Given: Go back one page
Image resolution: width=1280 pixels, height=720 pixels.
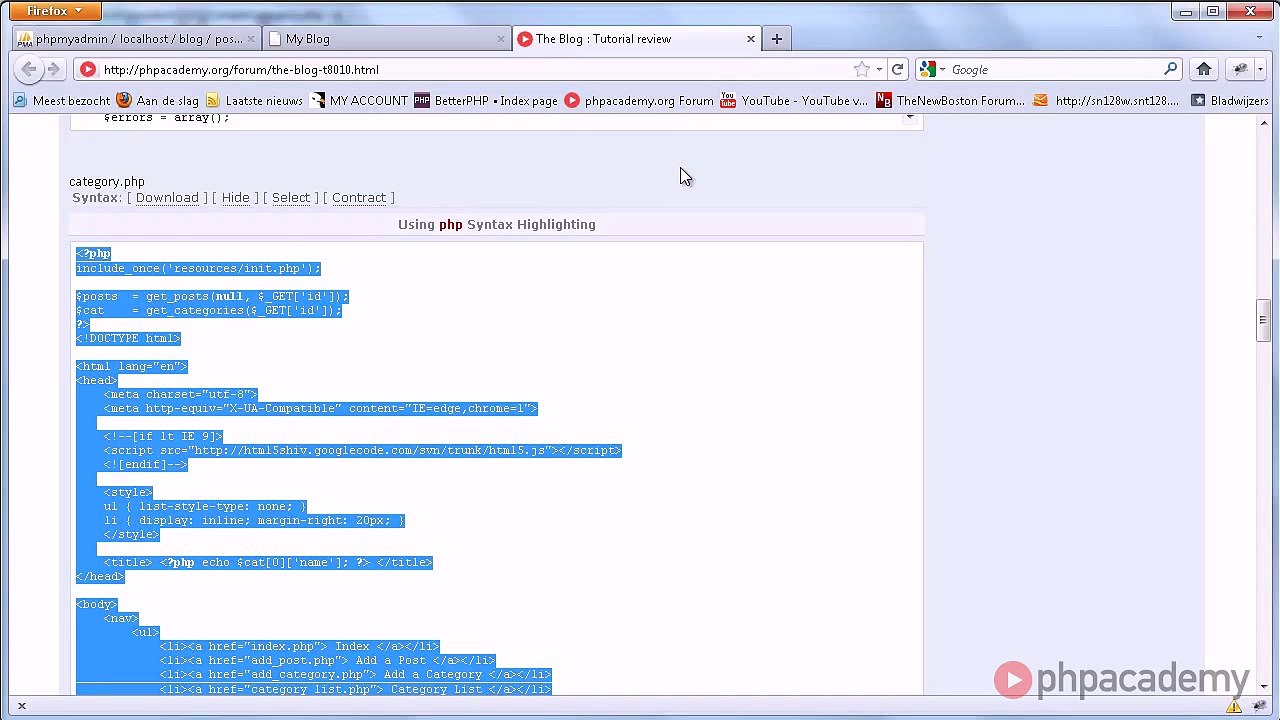Looking at the screenshot, I should click(x=30, y=69).
